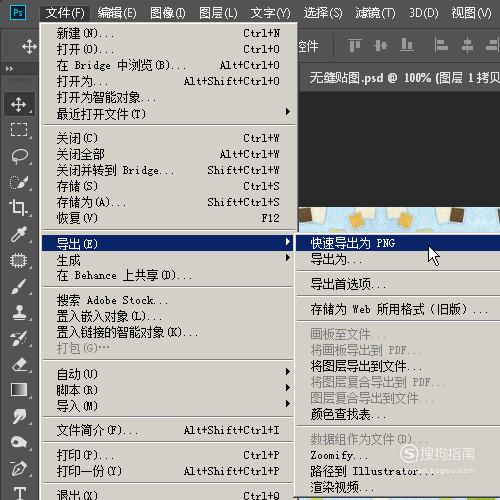Select the Crop tool
This screenshot has height=500, width=500.
(x=19, y=208)
